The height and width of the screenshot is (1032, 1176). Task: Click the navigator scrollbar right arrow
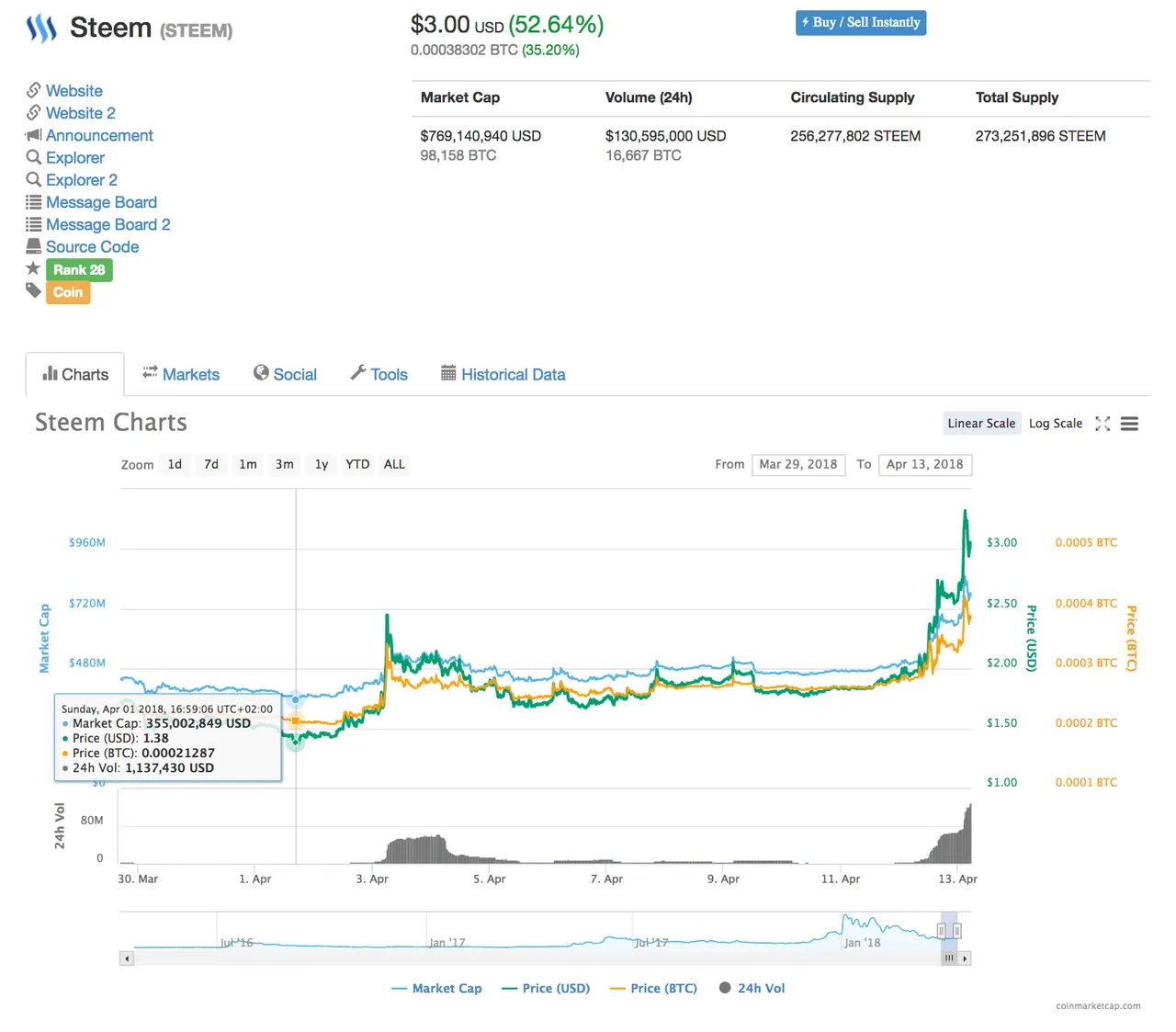click(x=965, y=958)
